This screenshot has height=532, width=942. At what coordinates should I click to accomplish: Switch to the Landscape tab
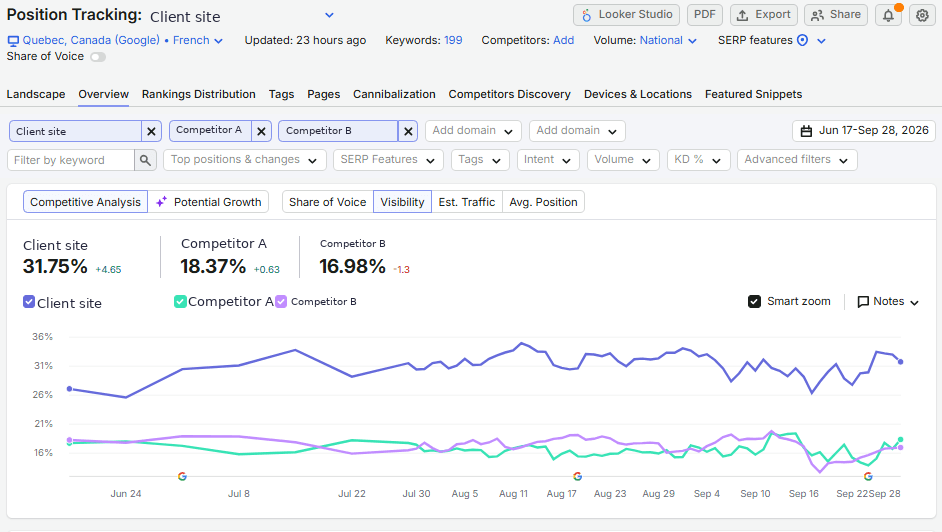36,94
